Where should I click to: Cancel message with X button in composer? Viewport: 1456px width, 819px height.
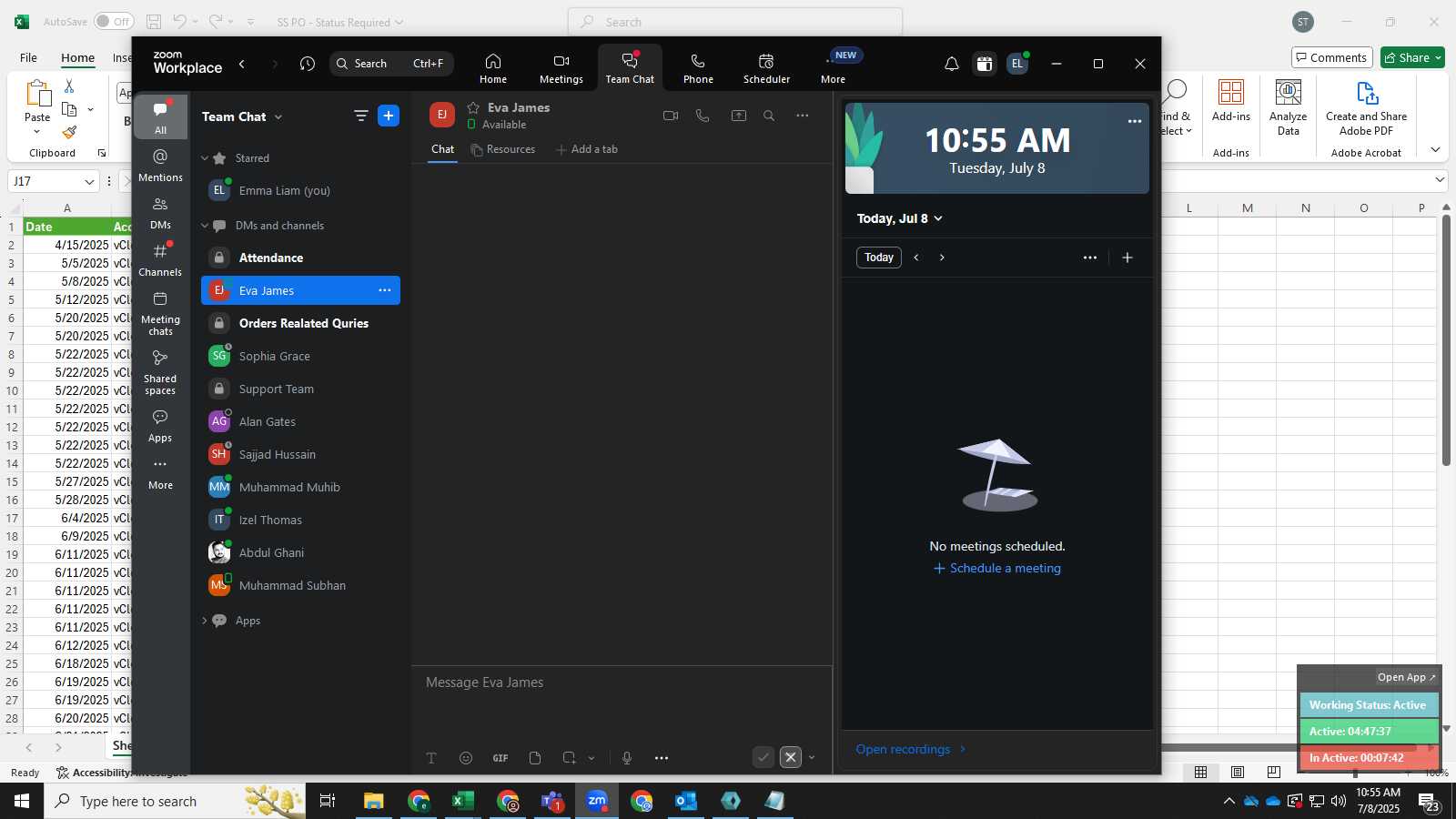(x=791, y=757)
